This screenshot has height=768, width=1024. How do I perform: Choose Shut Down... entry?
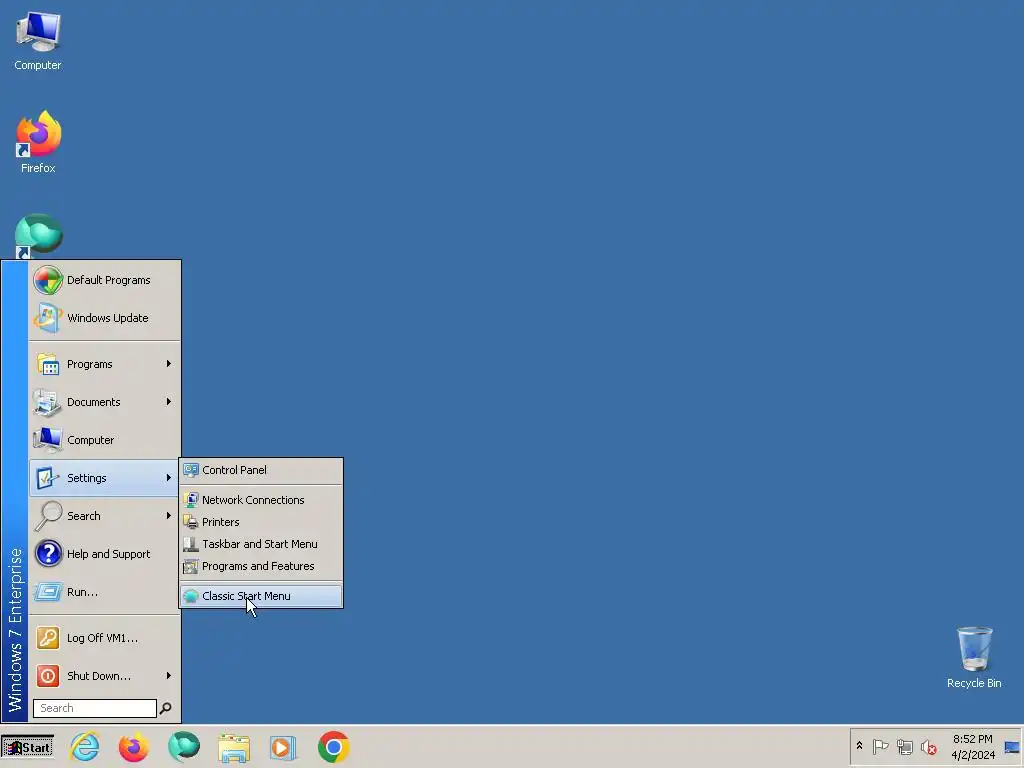click(104, 676)
